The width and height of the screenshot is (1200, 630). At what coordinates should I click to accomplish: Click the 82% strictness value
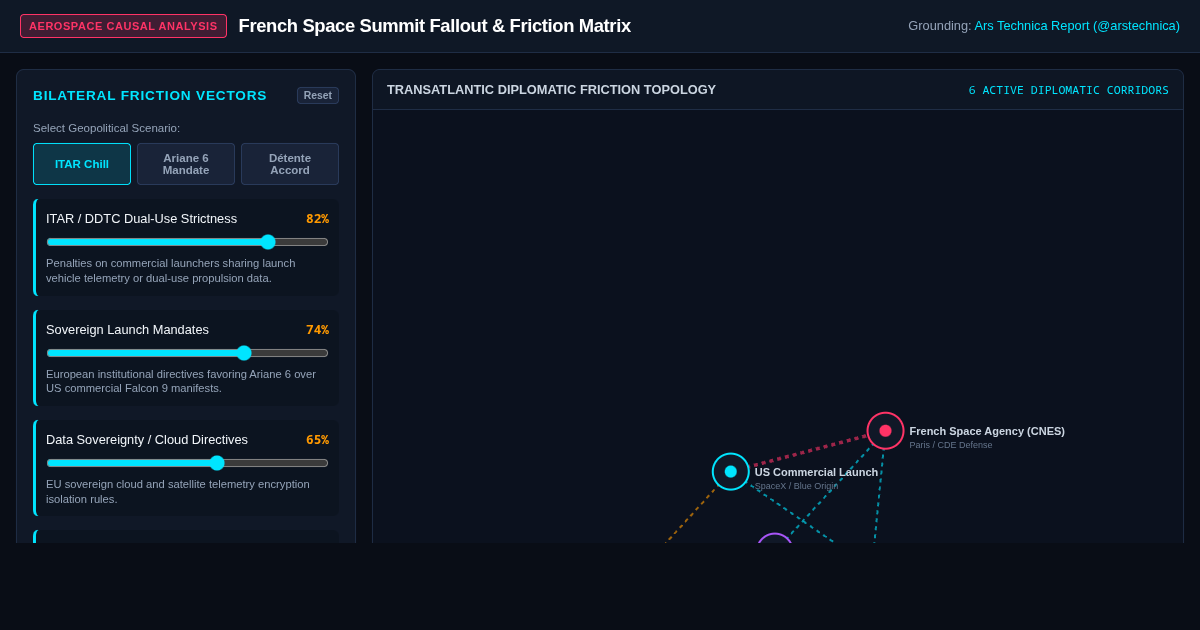pyautogui.click(x=317, y=219)
